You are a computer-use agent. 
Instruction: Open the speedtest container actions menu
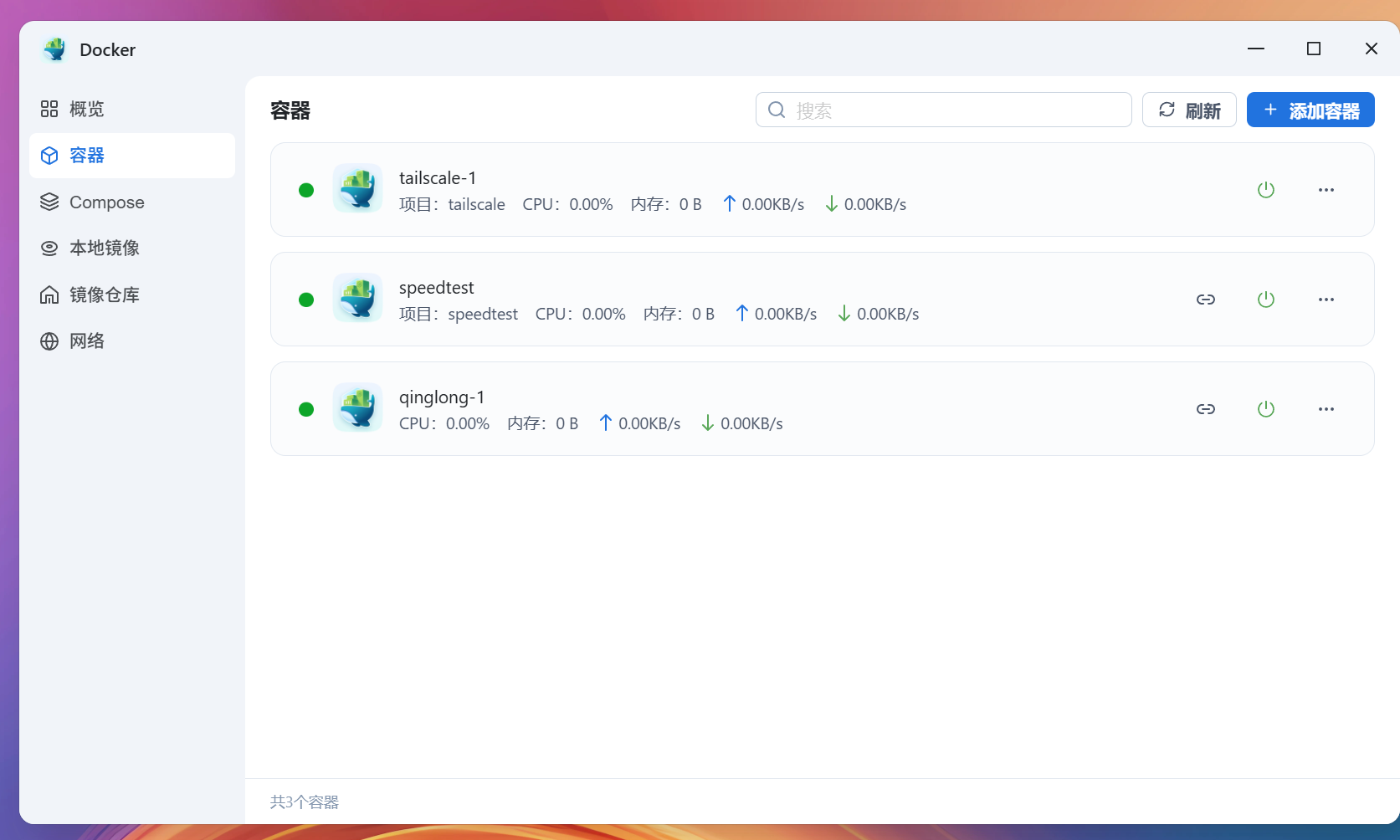coord(1326,299)
